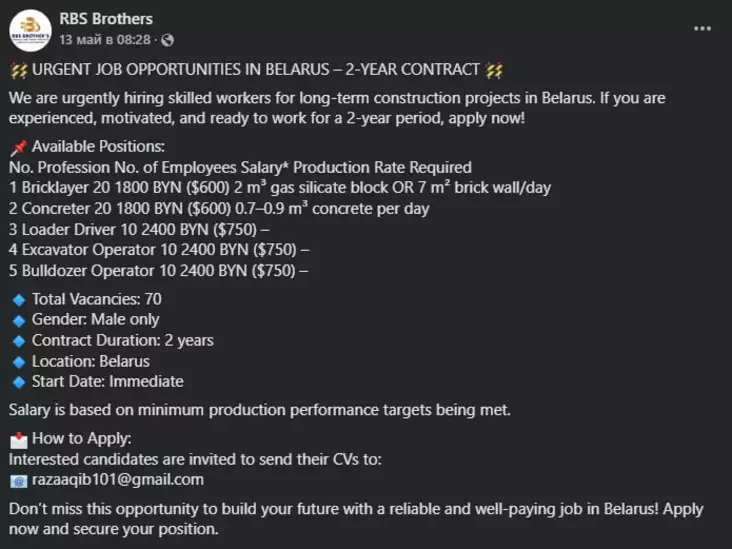Click the construction emoji before URGENT JOB
Image resolution: width=732 pixels, height=549 pixels.
(19, 70)
